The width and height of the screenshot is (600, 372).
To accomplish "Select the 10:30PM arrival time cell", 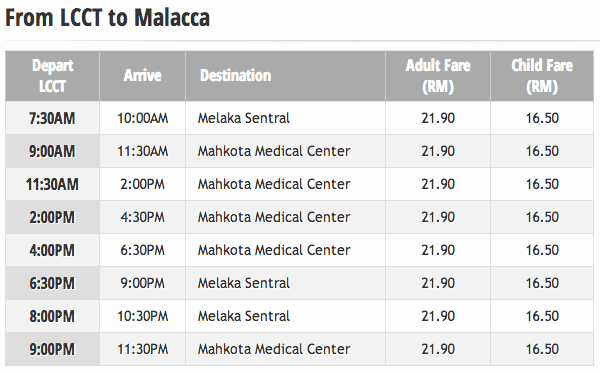I will [x=142, y=317].
